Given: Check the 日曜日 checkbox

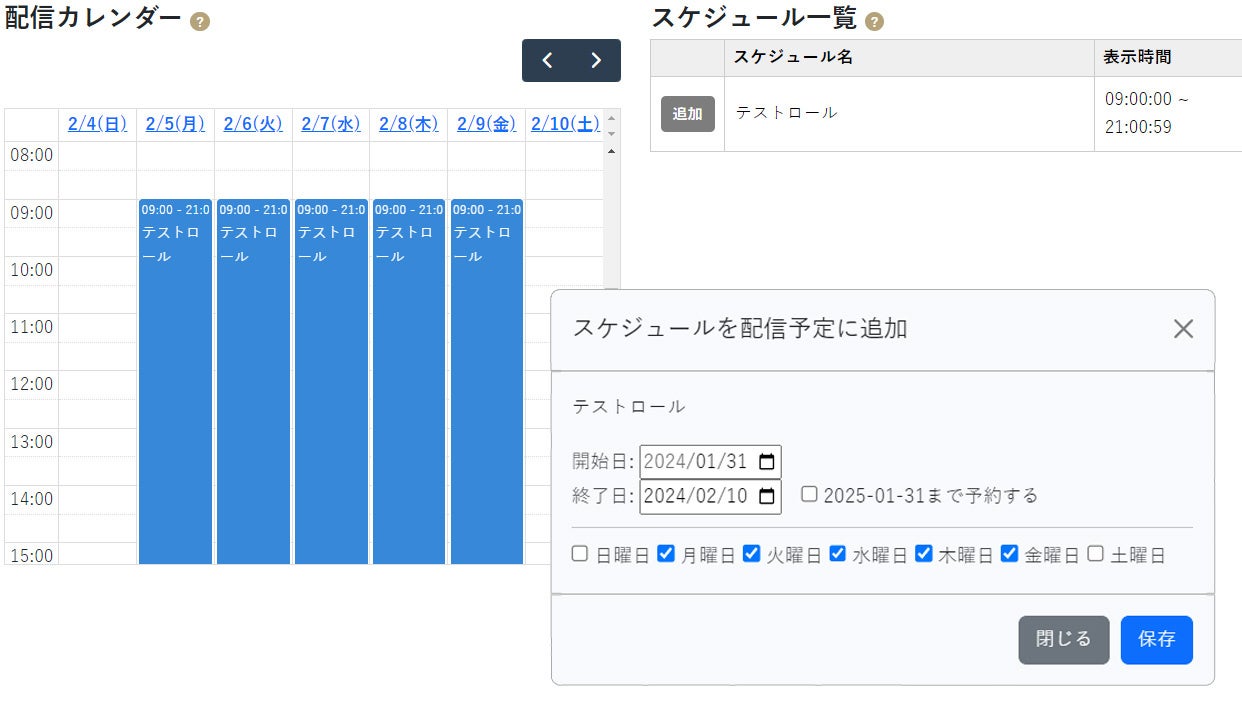Looking at the screenshot, I should tap(580, 554).
